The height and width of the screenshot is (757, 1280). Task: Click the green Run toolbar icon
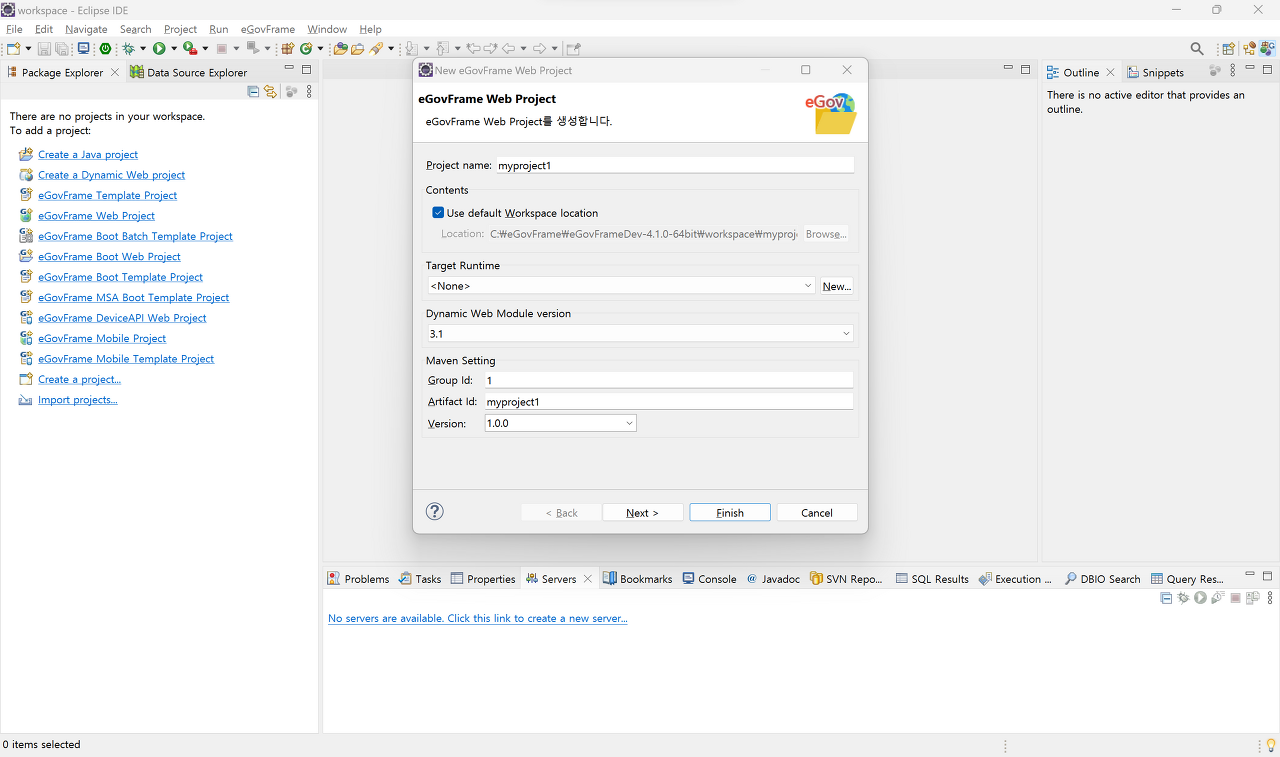(x=159, y=48)
